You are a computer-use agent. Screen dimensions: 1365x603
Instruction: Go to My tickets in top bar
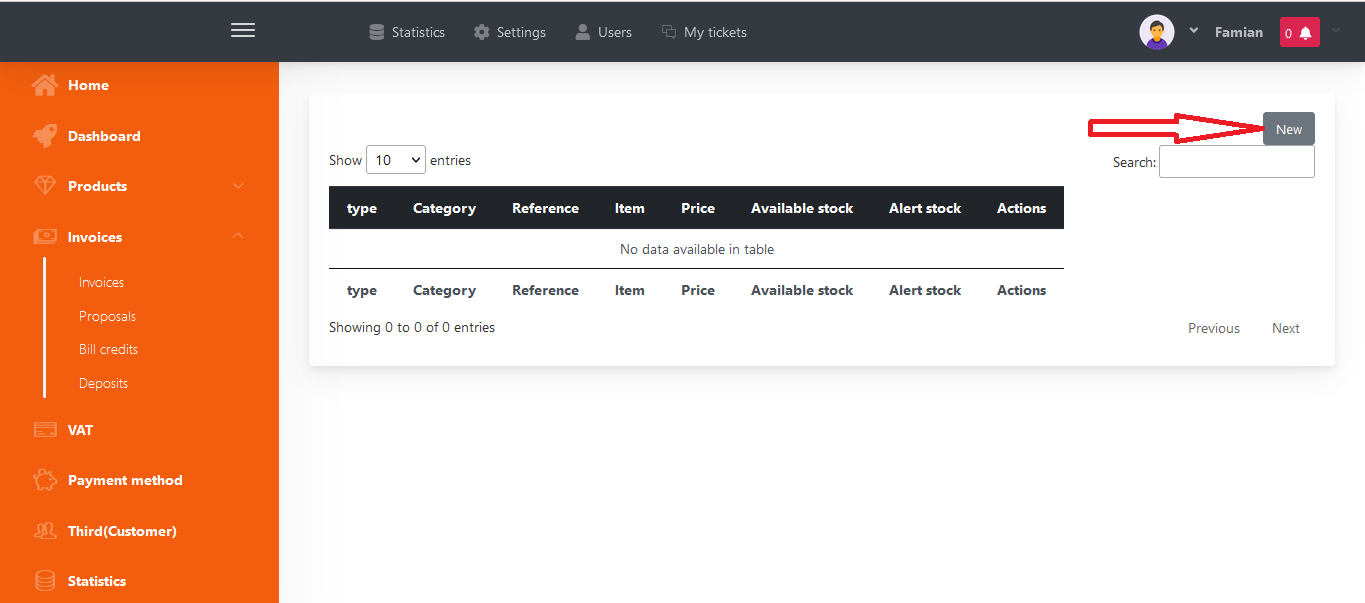pyautogui.click(x=705, y=32)
